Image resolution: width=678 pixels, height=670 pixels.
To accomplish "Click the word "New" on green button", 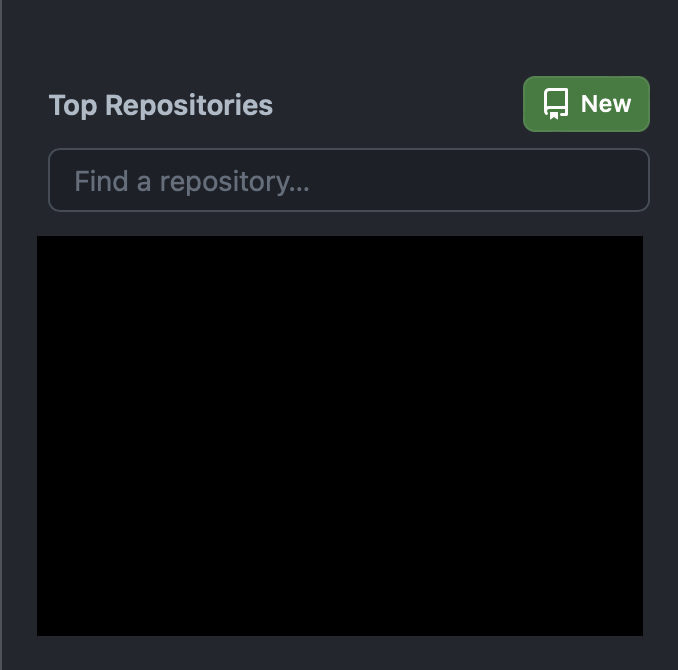I will point(606,104).
